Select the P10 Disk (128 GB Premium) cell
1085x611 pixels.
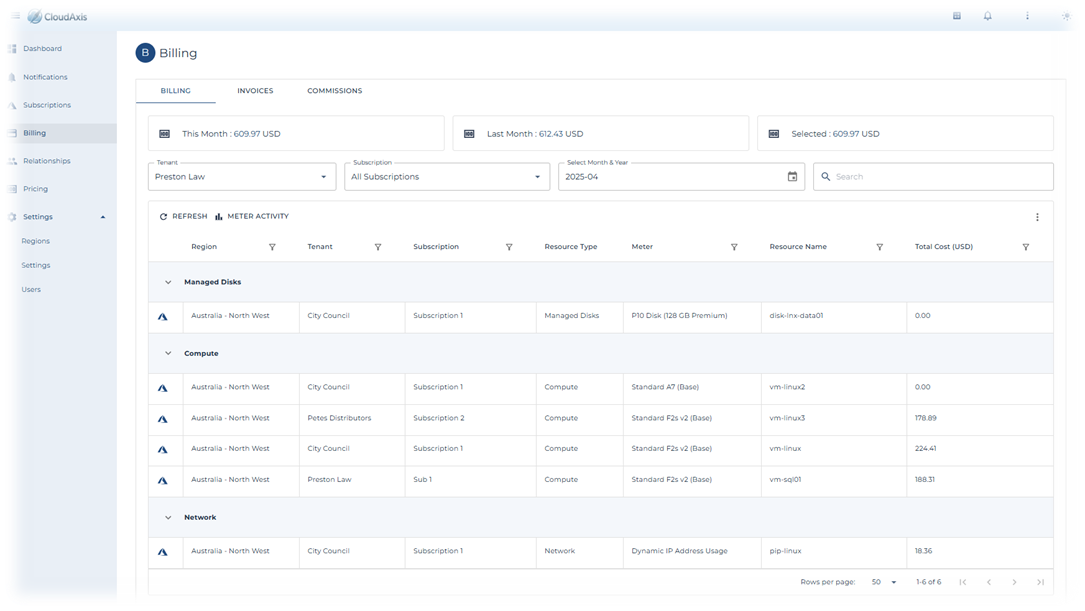tap(692, 316)
